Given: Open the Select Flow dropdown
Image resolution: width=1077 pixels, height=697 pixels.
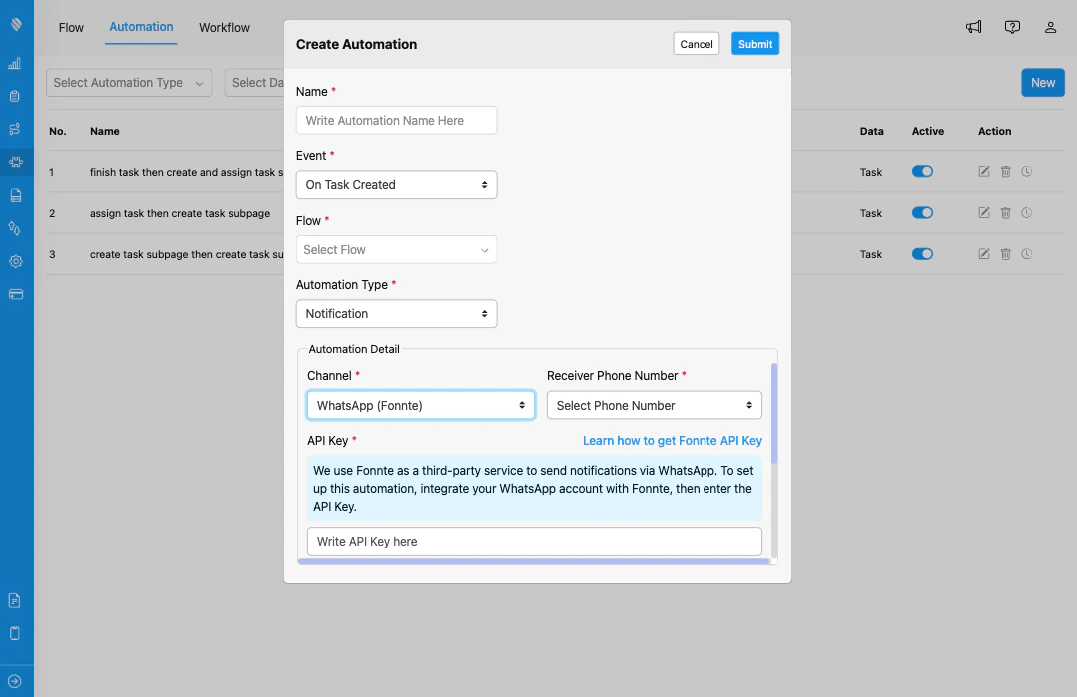Looking at the screenshot, I should (x=396, y=249).
